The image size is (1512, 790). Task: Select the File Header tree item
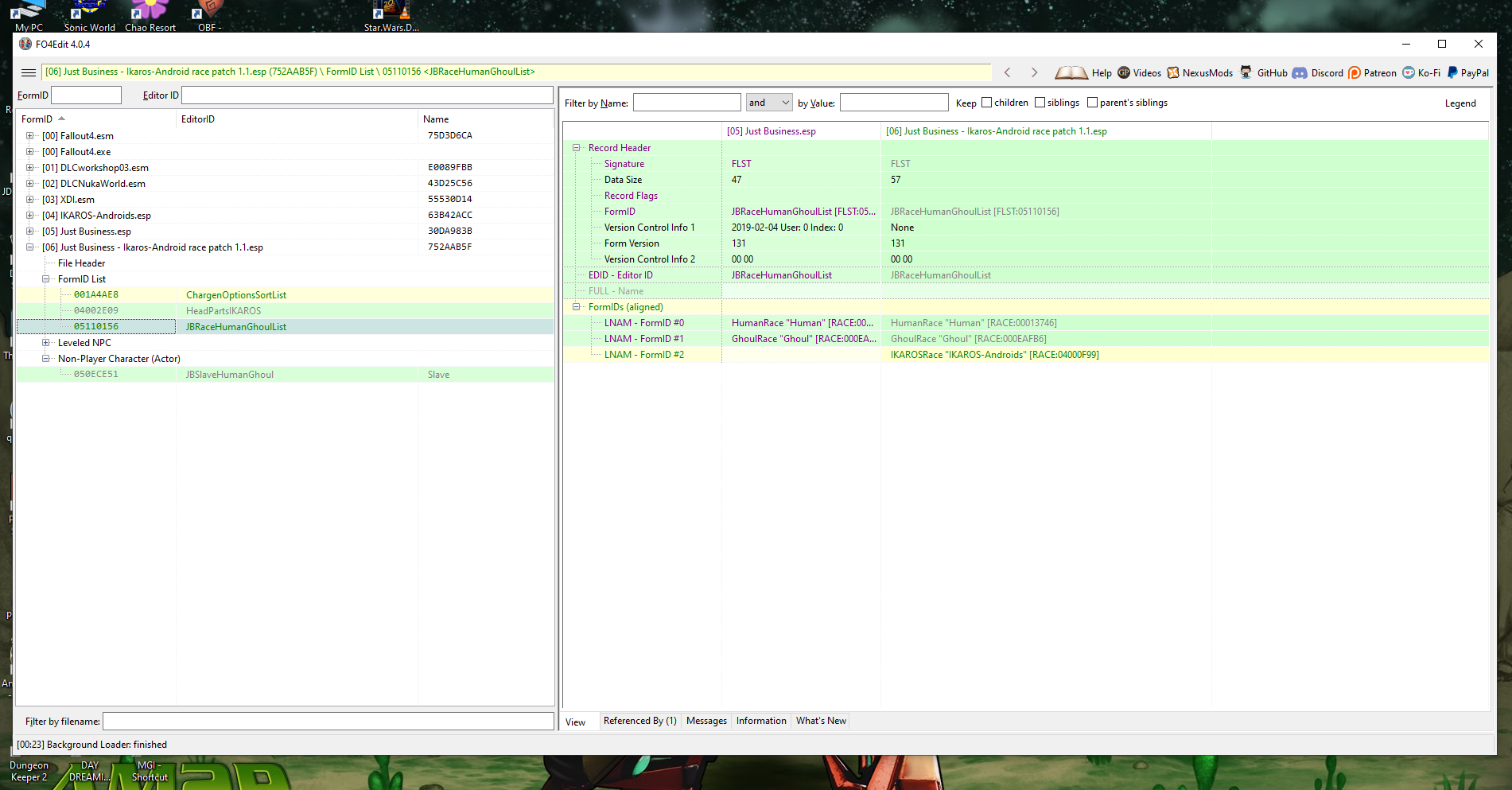pos(81,263)
